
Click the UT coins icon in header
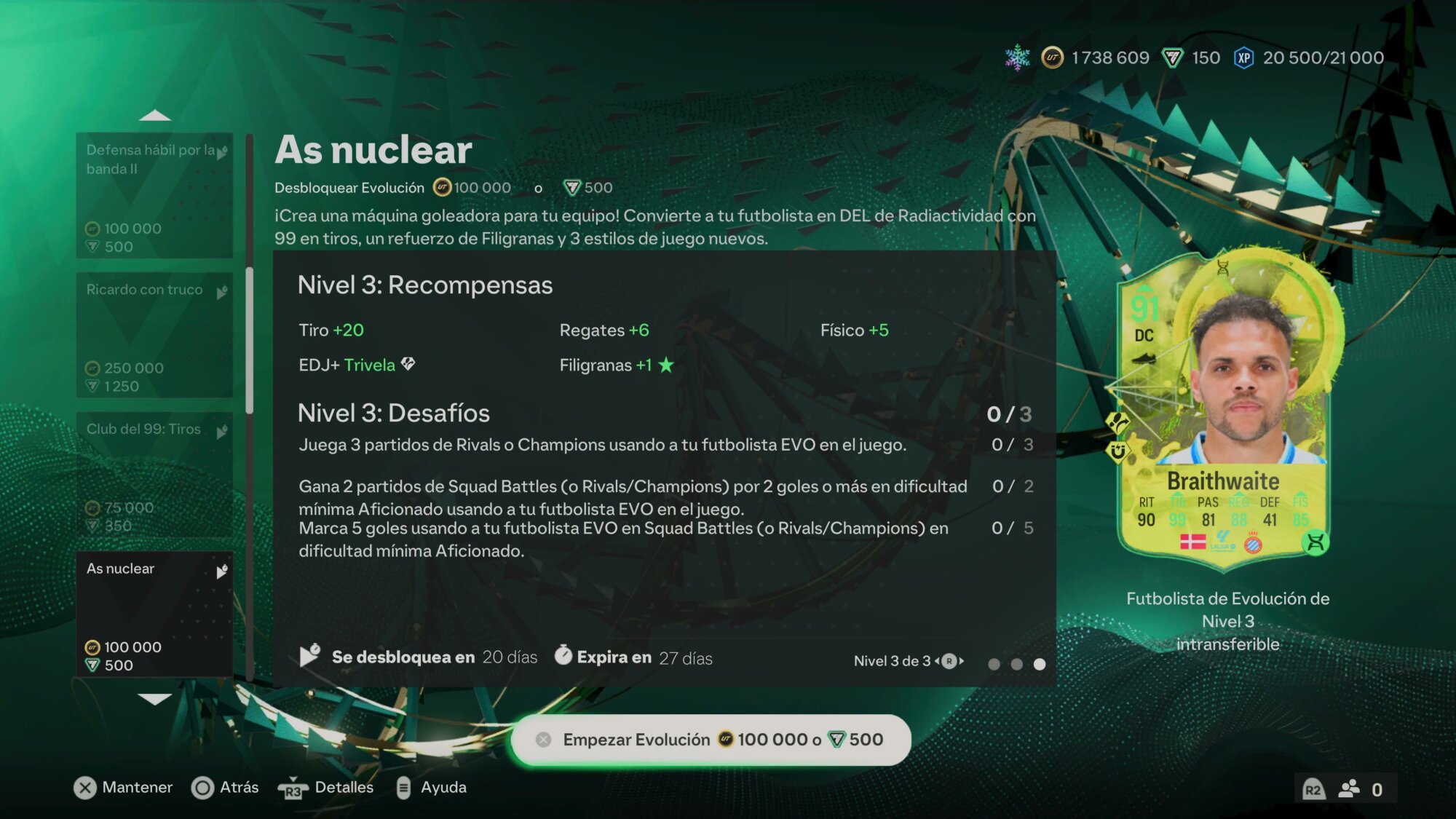click(x=1052, y=58)
